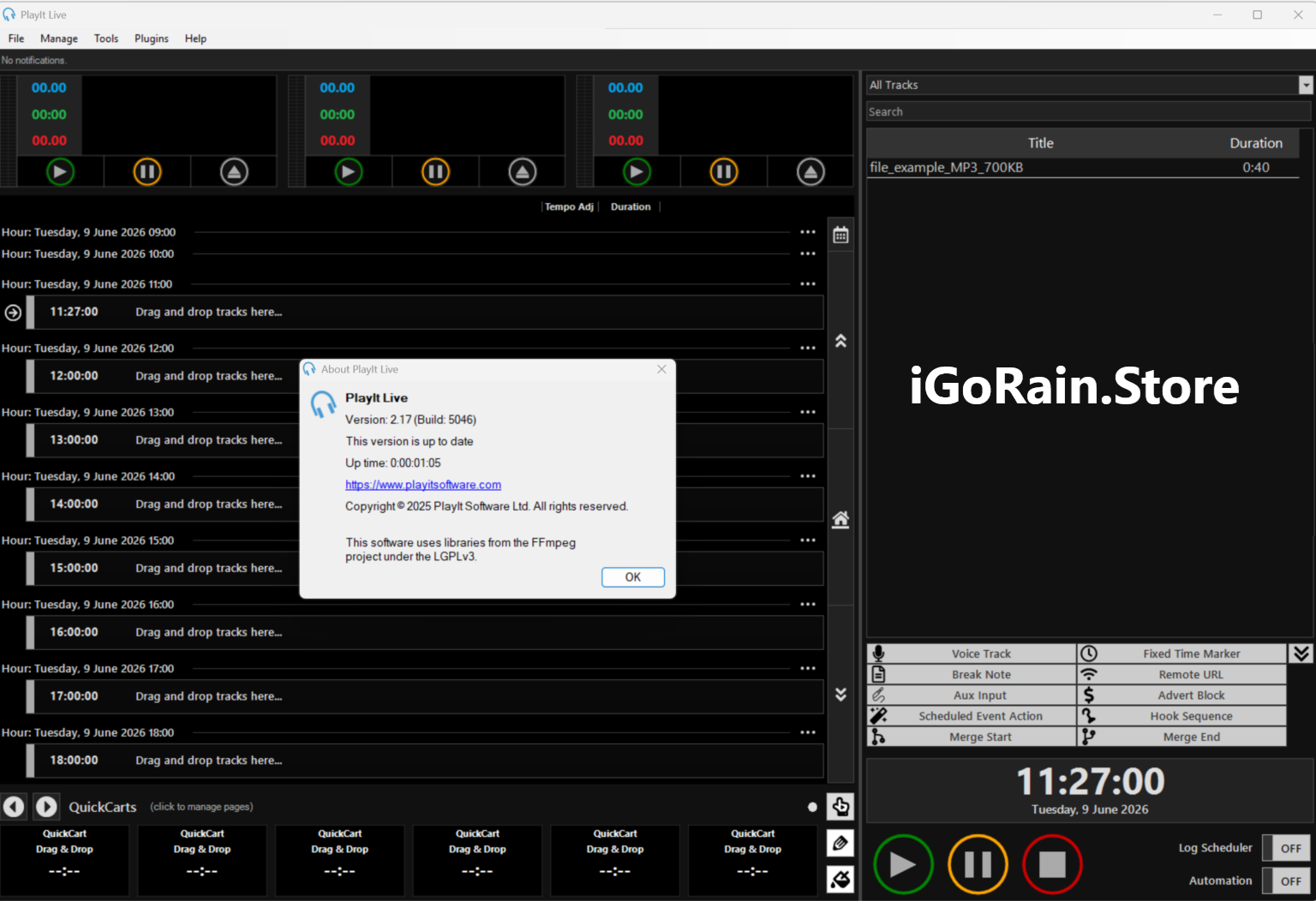This screenshot has height=901, width=1316.
Task: Click the touch pointer icon beside QuickCarts
Action: coord(840,807)
